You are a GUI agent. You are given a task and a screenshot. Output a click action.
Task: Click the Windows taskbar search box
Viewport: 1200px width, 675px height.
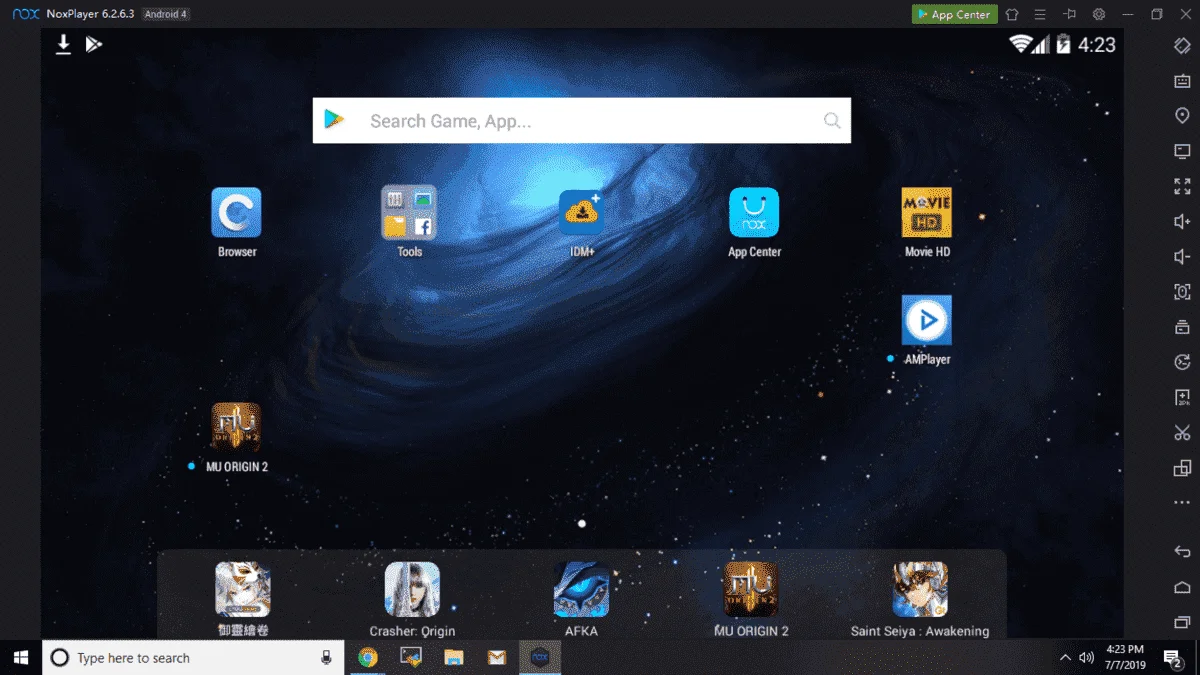click(x=193, y=657)
